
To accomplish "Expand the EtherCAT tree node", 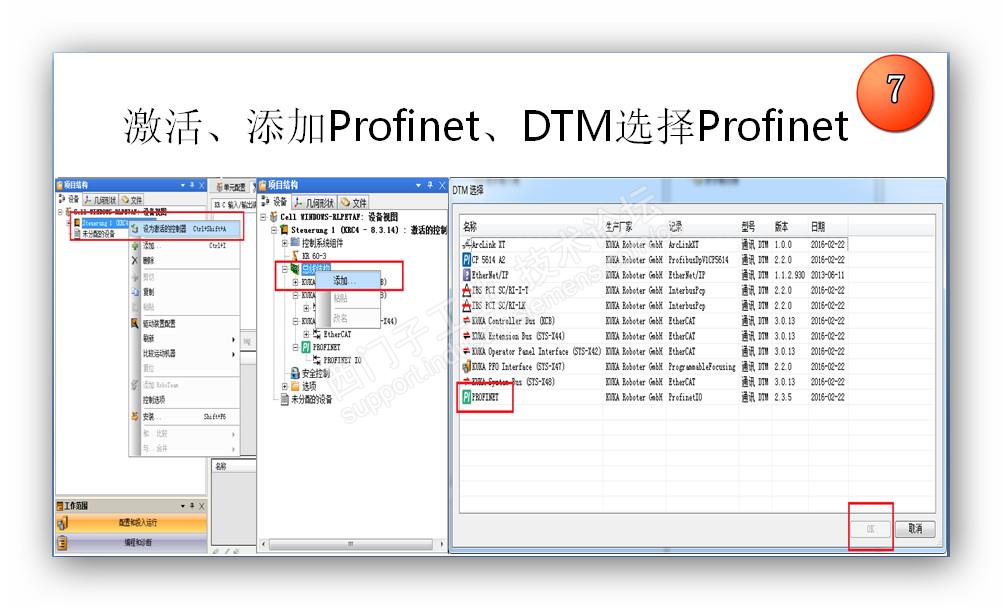I will [x=306, y=334].
